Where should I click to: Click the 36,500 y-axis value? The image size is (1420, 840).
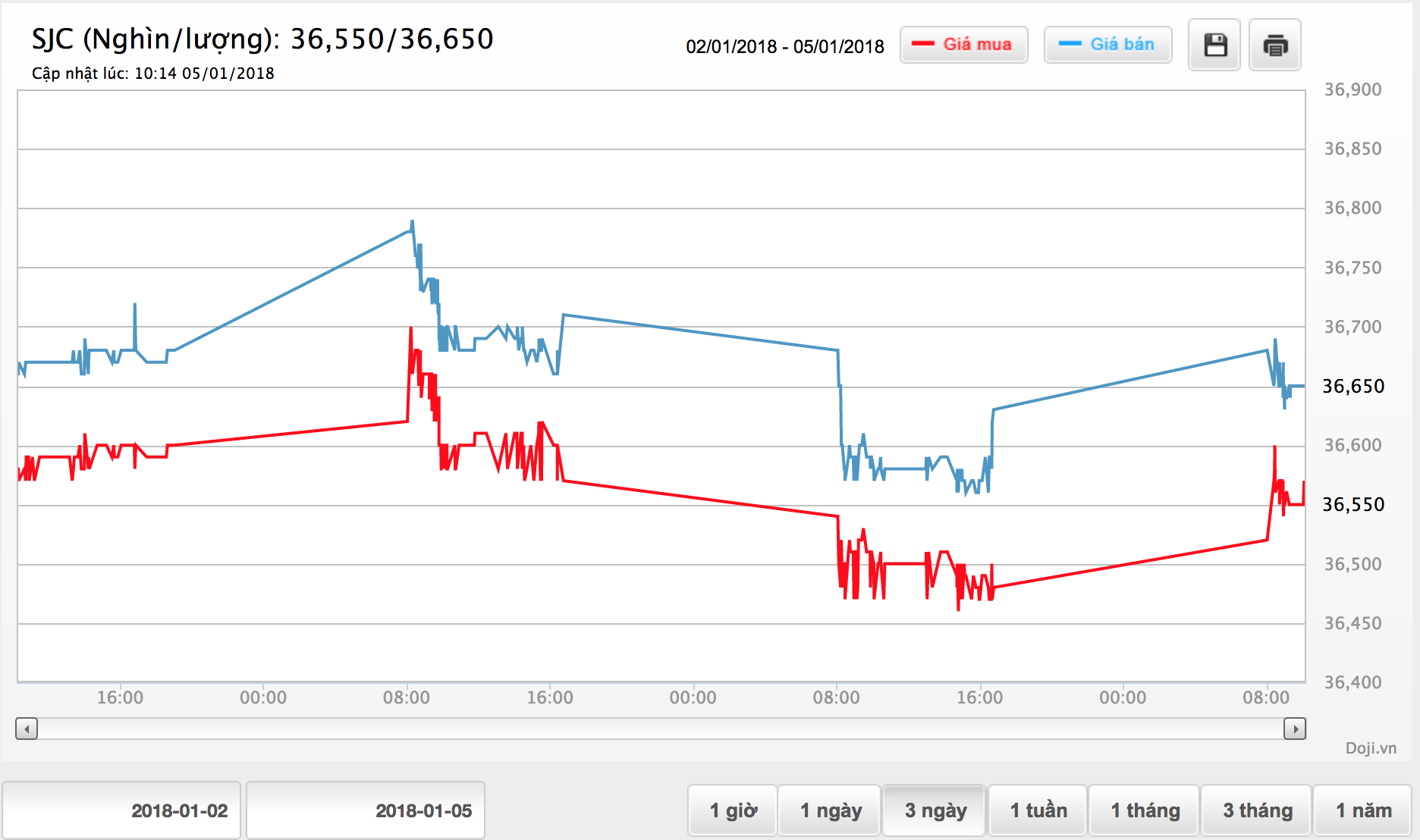(x=1352, y=564)
